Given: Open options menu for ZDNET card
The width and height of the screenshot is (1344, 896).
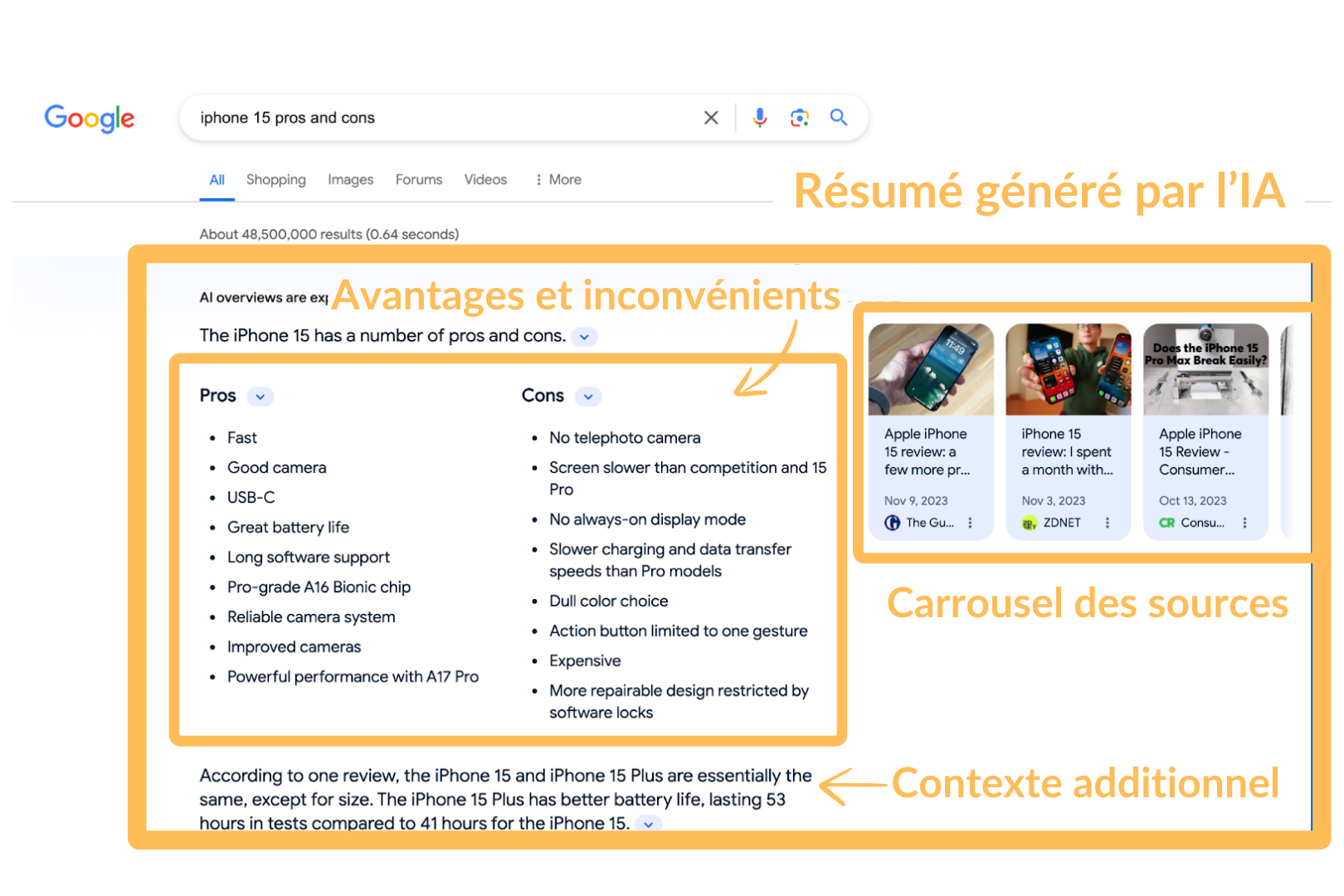Looking at the screenshot, I should point(1107,523).
